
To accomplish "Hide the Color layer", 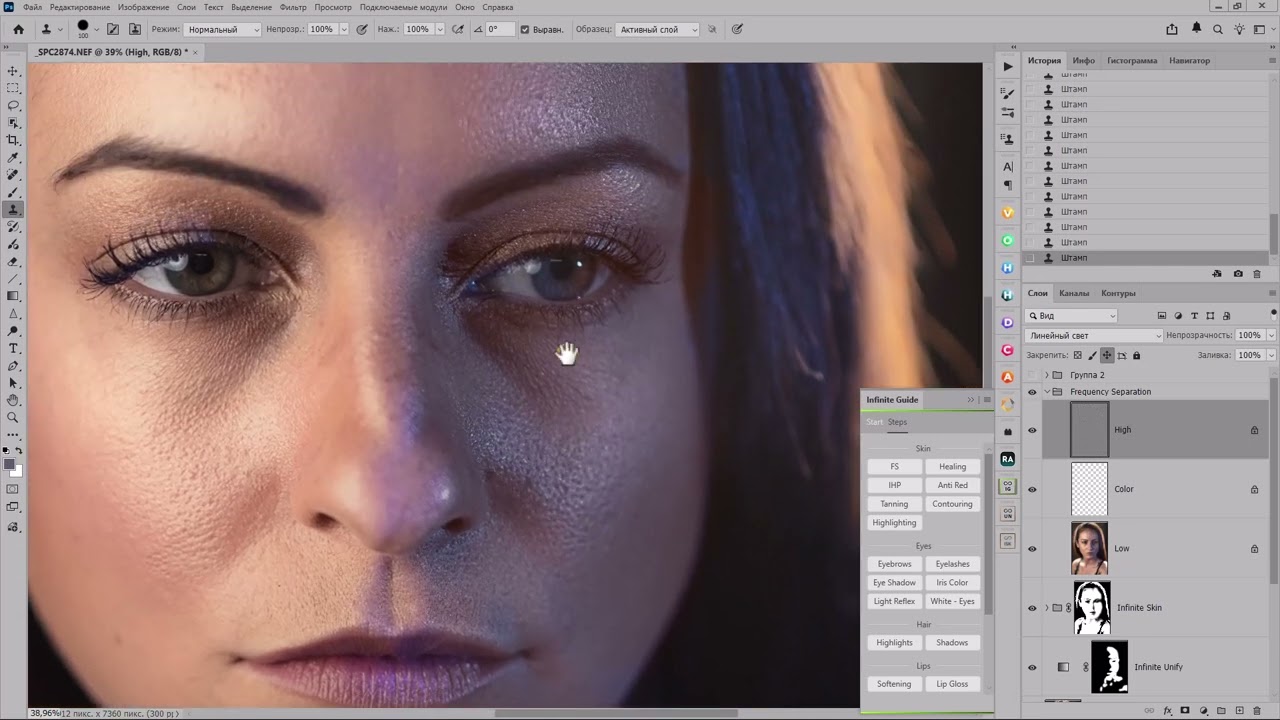I will point(1032,489).
